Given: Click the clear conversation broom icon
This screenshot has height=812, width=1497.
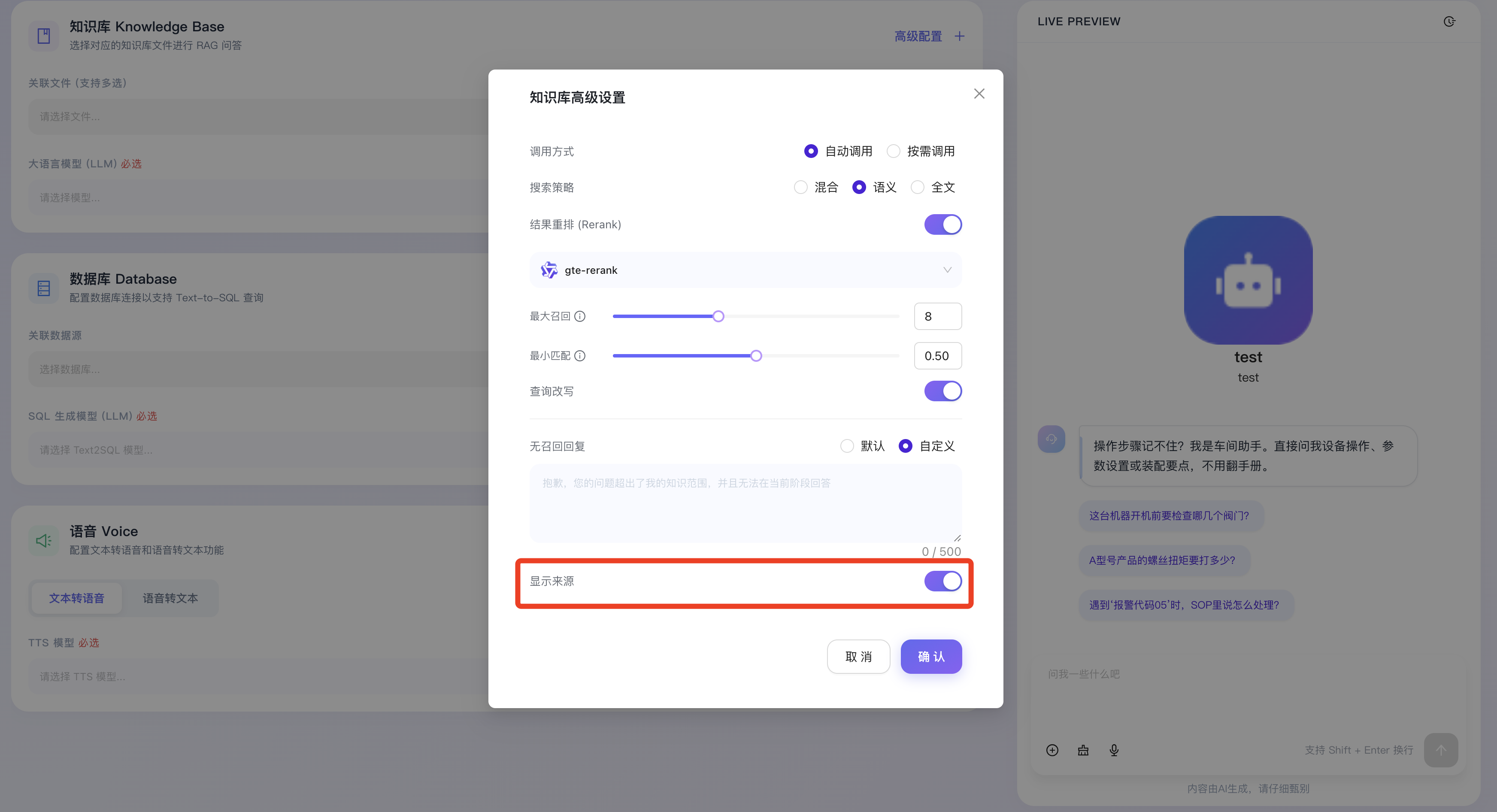Looking at the screenshot, I should 1083,750.
